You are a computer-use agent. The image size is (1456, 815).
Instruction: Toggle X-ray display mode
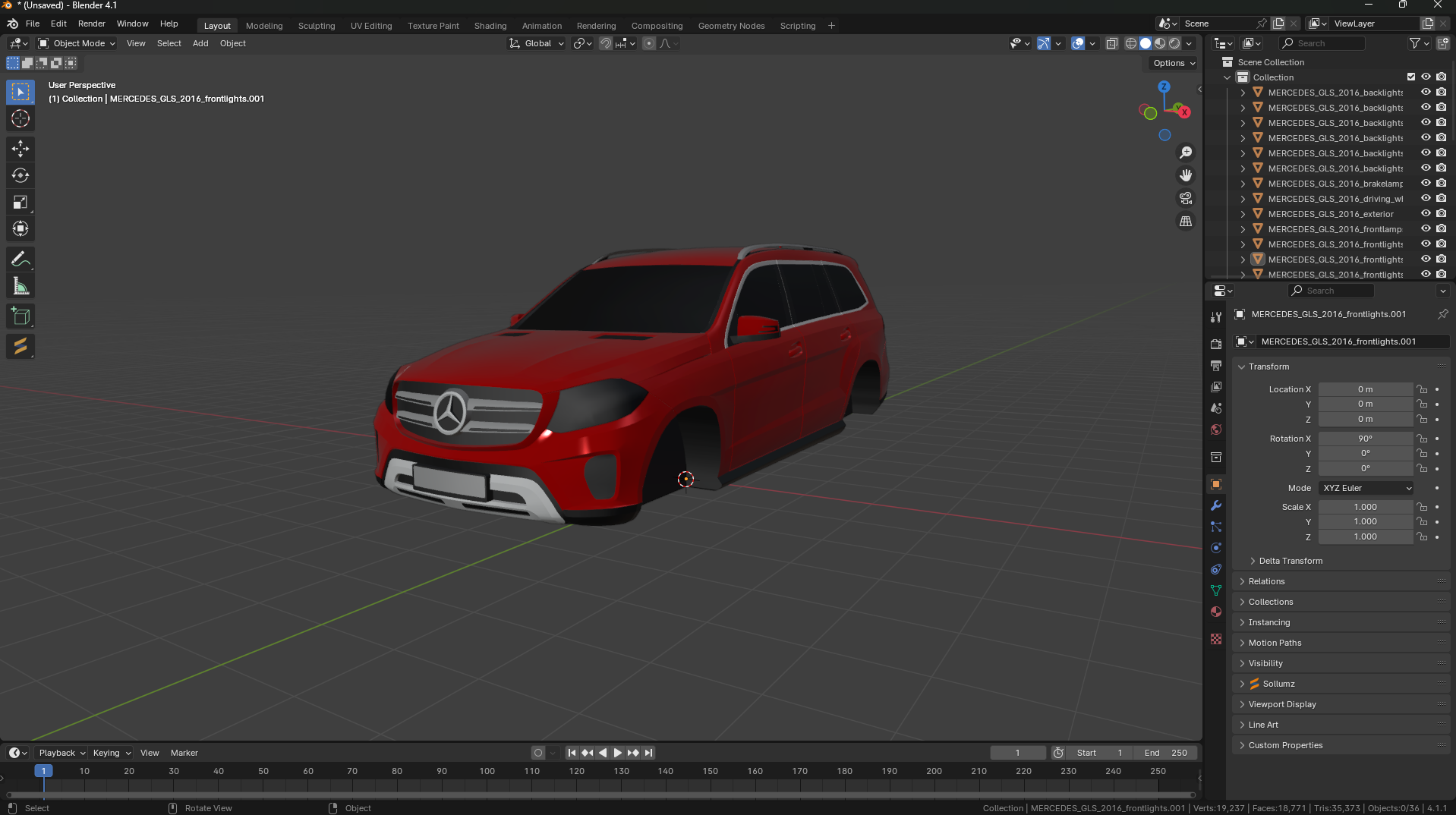point(1111,43)
